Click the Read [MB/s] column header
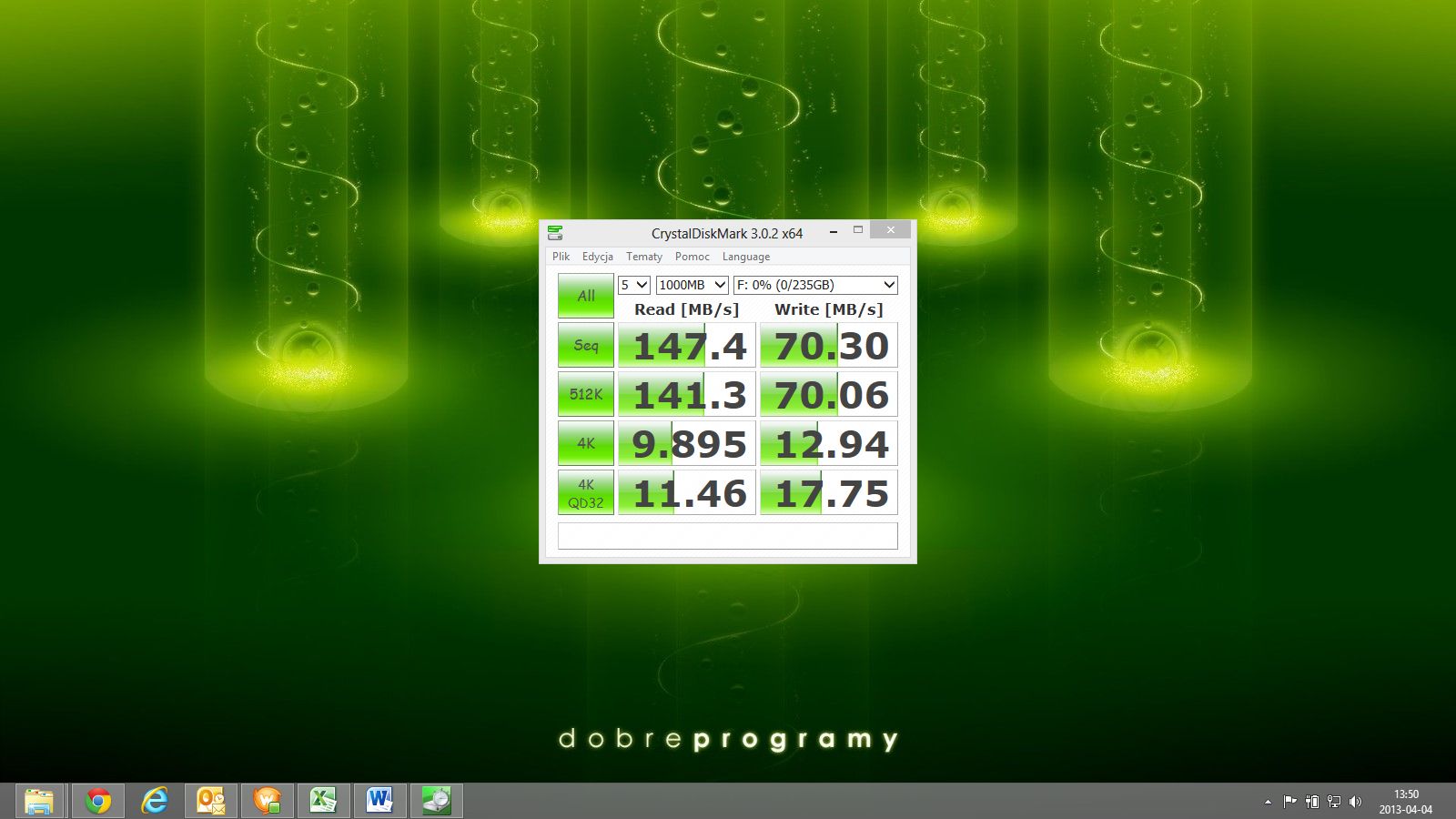The image size is (1456, 819). click(x=687, y=309)
